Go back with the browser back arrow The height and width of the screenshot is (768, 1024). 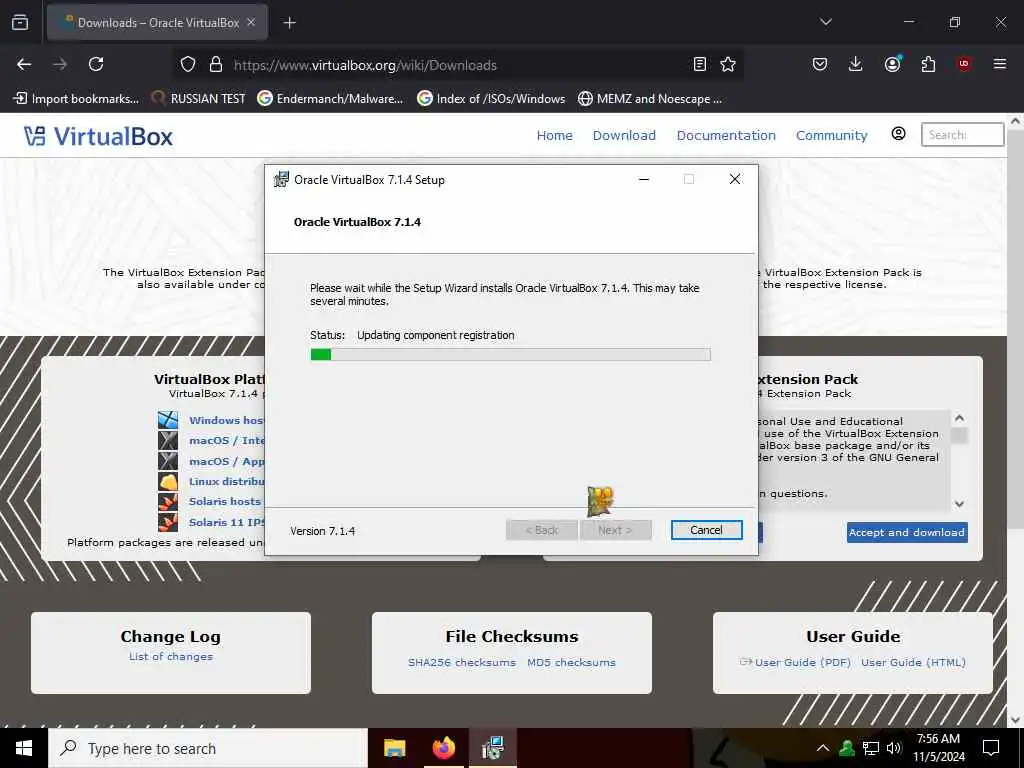pyautogui.click(x=24, y=64)
